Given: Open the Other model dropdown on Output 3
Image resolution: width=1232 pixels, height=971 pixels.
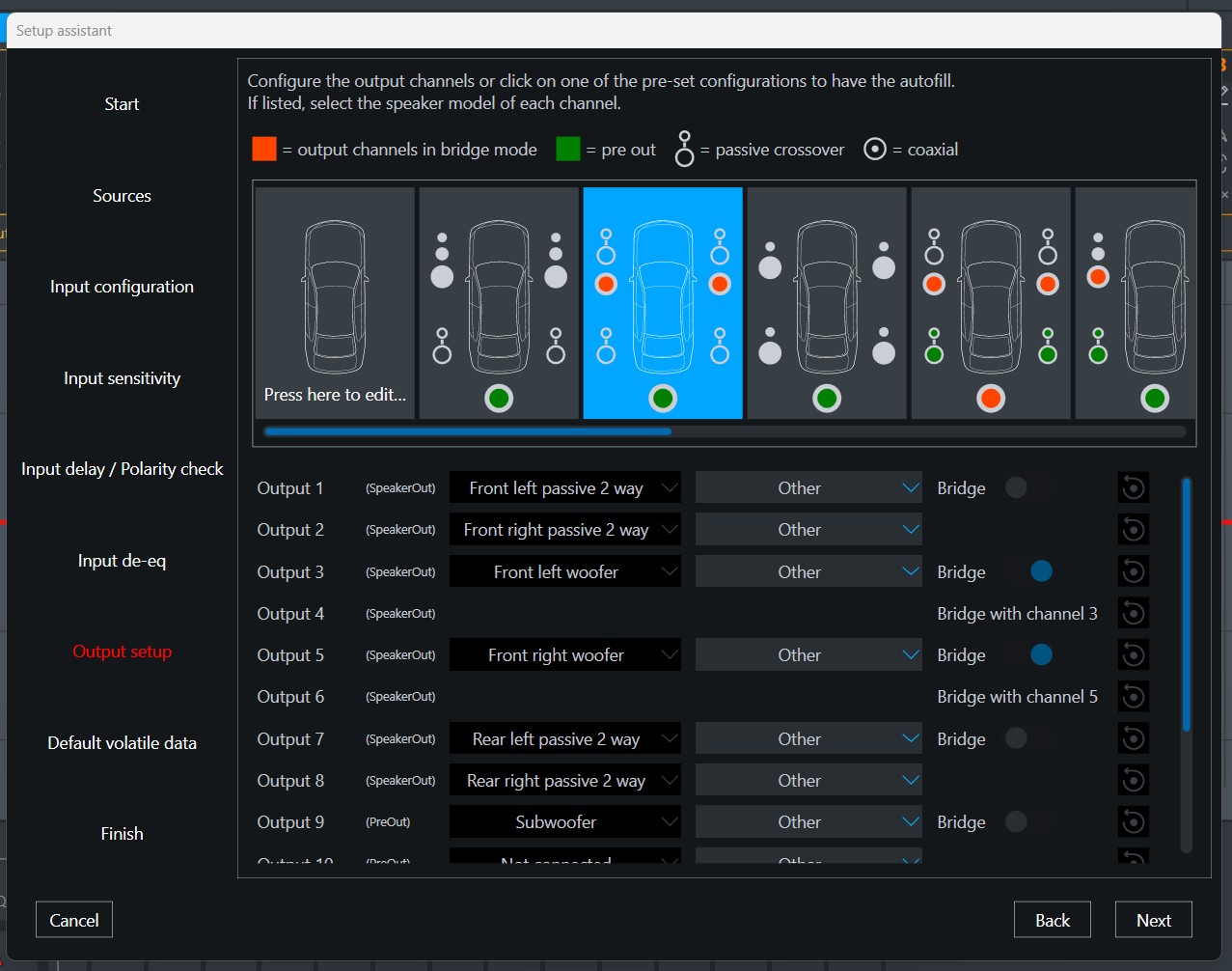Looking at the screenshot, I should tap(808, 572).
